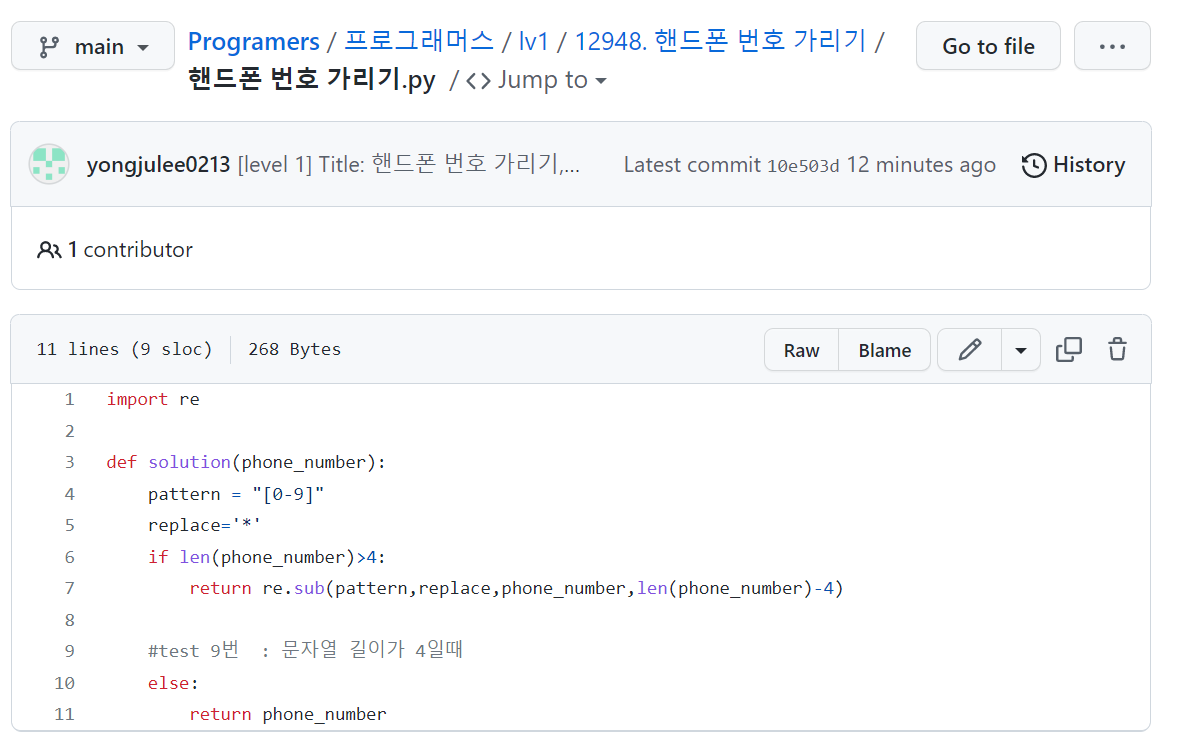Image resolution: width=1186 pixels, height=756 pixels.
Task: Click the Go to file button
Action: [988, 46]
